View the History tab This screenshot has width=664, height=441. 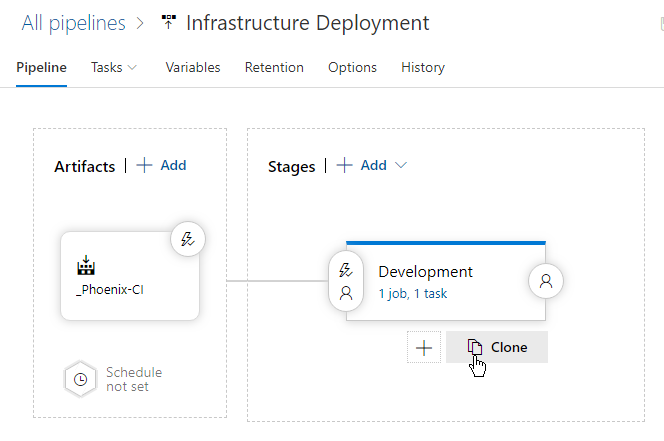423,68
